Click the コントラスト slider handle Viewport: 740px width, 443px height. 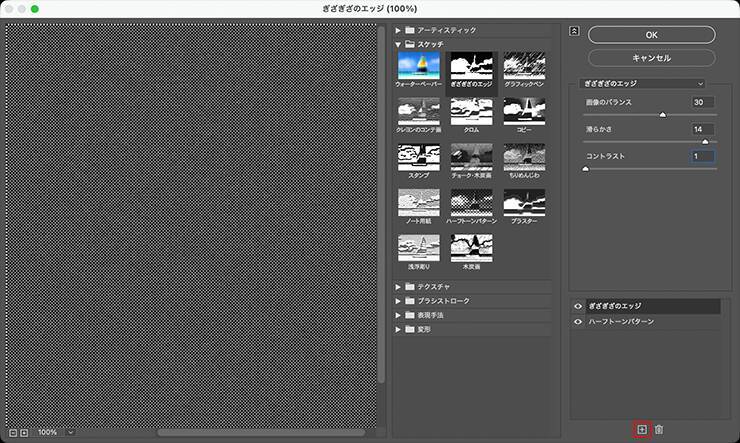coord(586,169)
